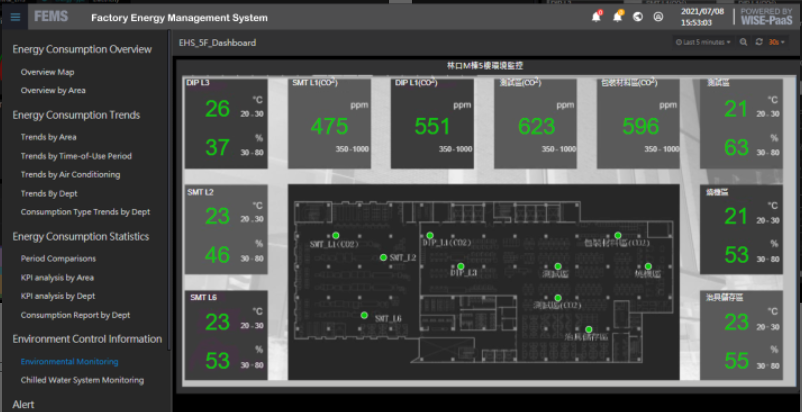802x412 pixels.
Task: Open the user account profile icon
Action: 658,17
